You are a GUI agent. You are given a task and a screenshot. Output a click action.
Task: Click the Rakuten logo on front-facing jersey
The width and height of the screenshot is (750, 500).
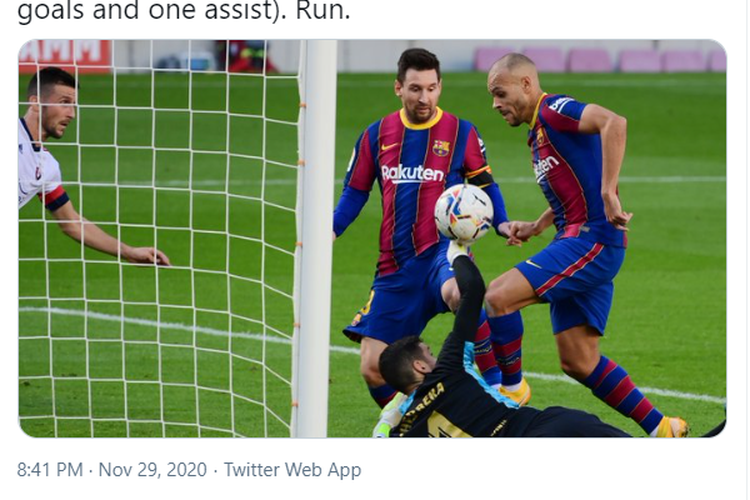point(412,173)
